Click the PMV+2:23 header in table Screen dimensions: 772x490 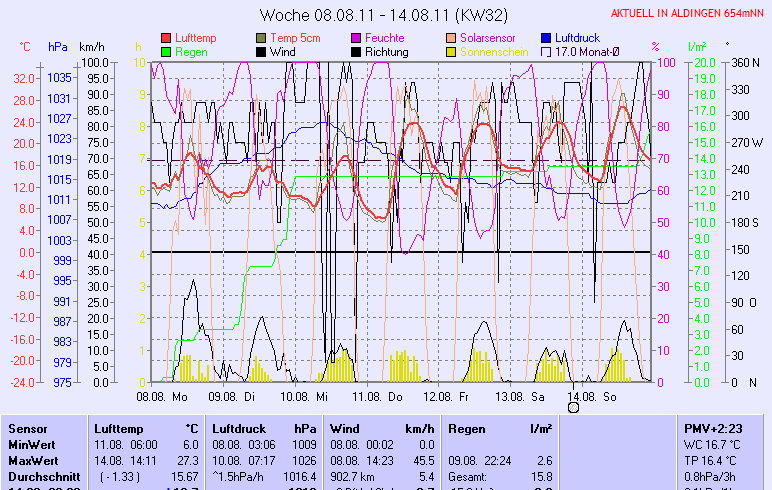pyautogui.click(x=710, y=428)
